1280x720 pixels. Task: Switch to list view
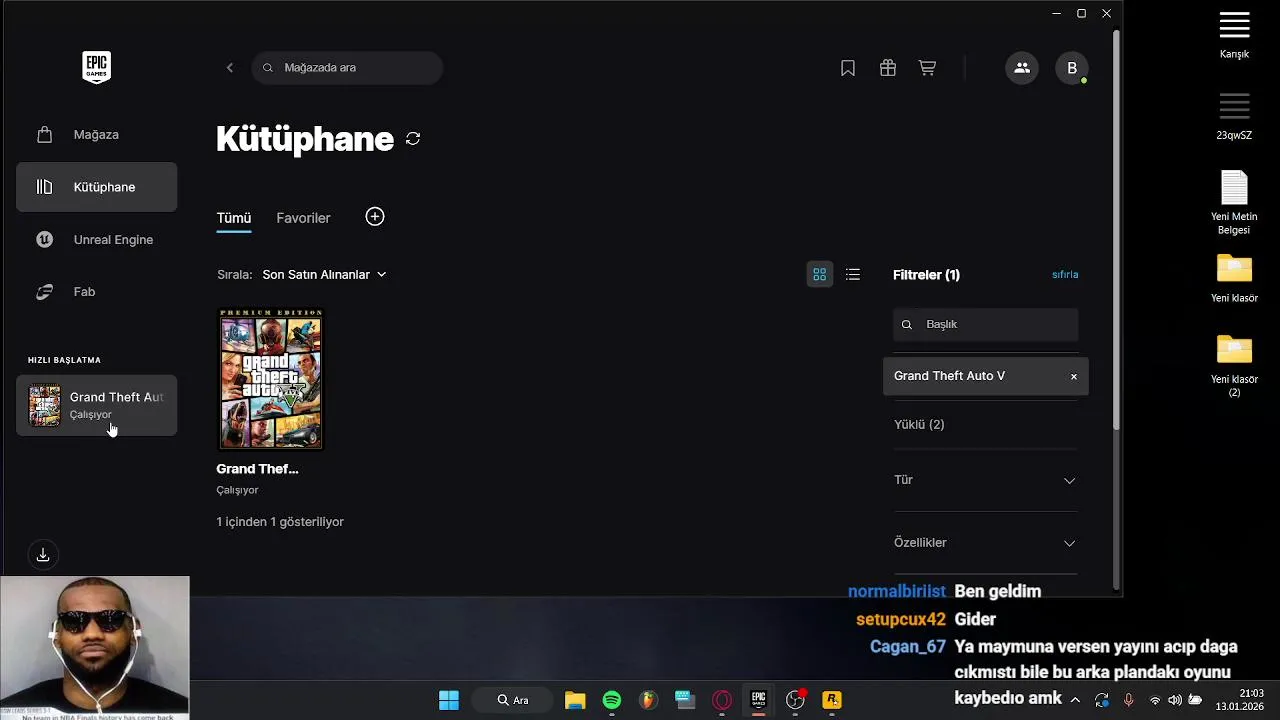point(853,274)
